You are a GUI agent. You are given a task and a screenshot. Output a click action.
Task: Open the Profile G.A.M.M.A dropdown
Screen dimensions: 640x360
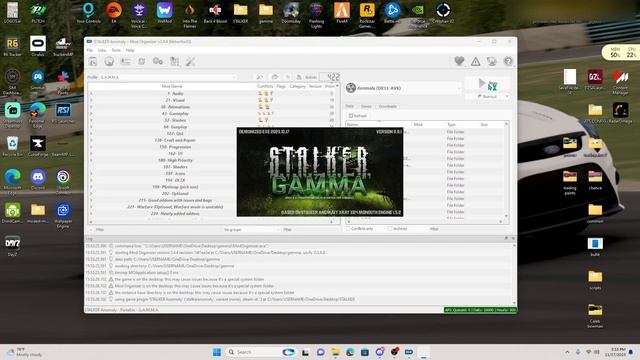point(169,77)
